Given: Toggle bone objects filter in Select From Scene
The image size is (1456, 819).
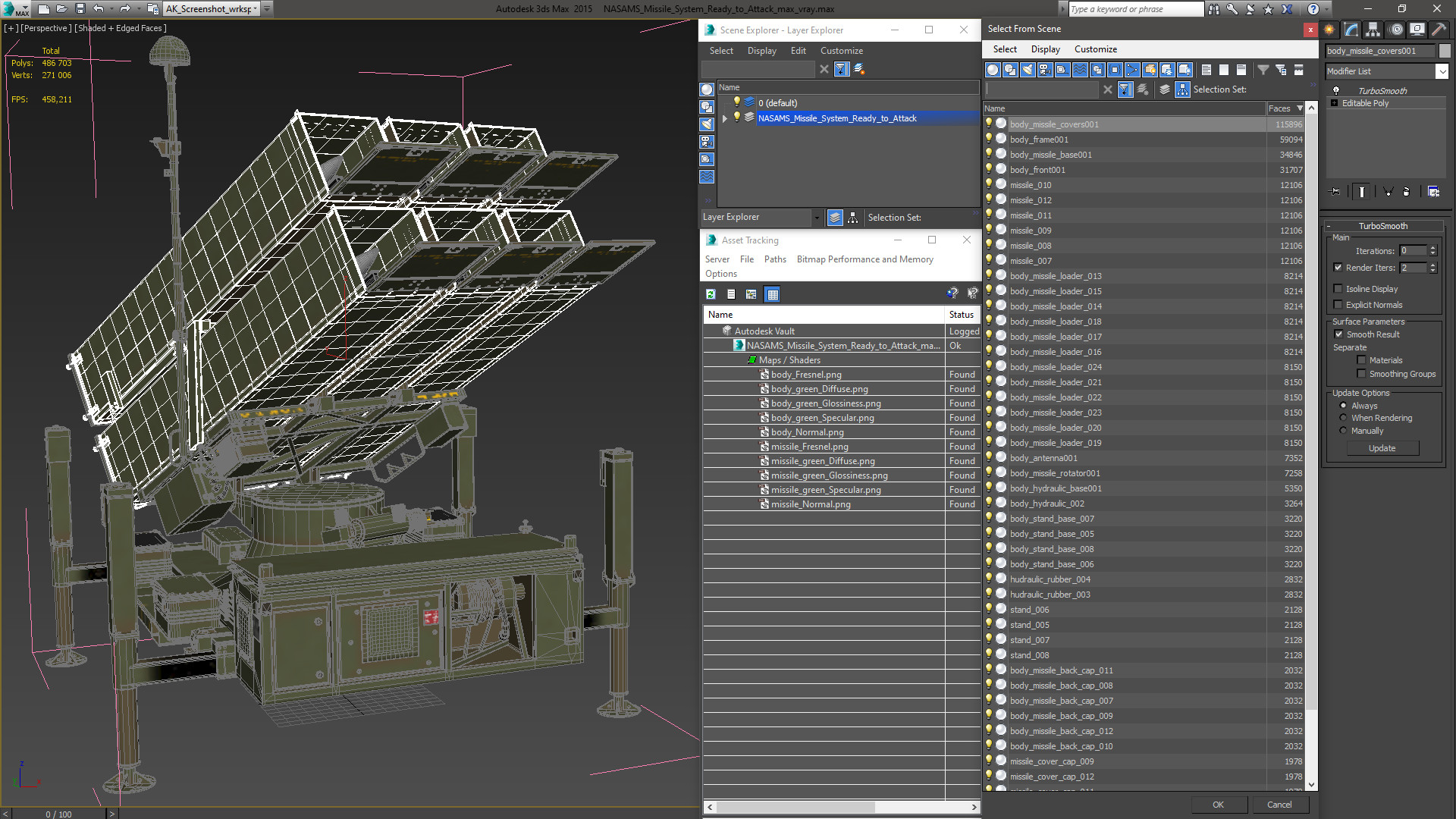Looking at the screenshot, I should click(1132, 70).
